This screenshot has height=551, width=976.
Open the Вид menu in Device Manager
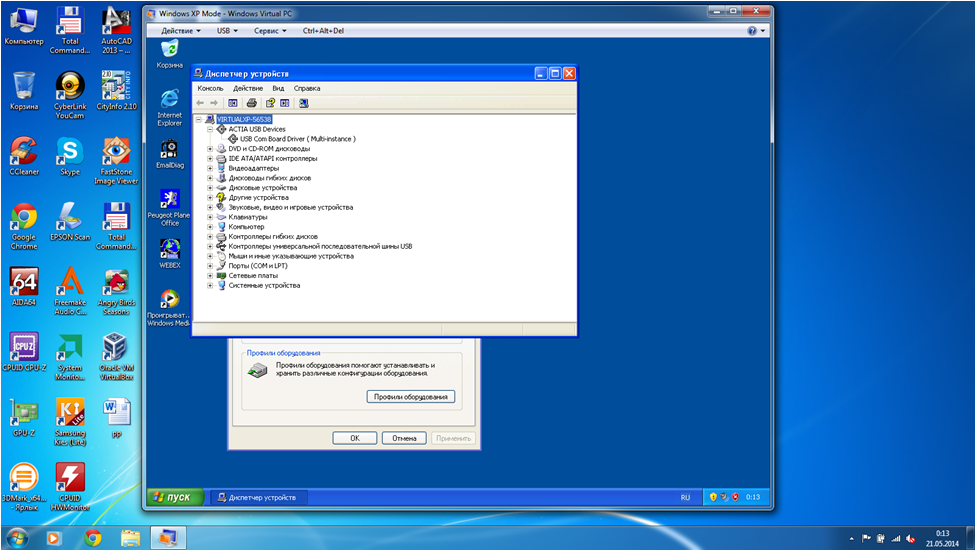click(278, 88)
